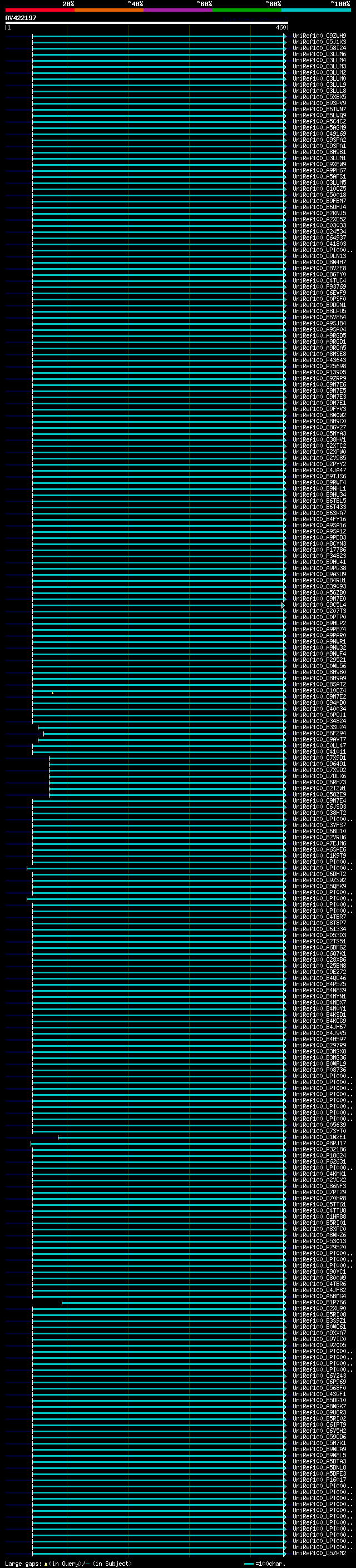Select hit label UniRef100_Q05639
Screen dimensions: 356x1568
tap(319, 1125)
